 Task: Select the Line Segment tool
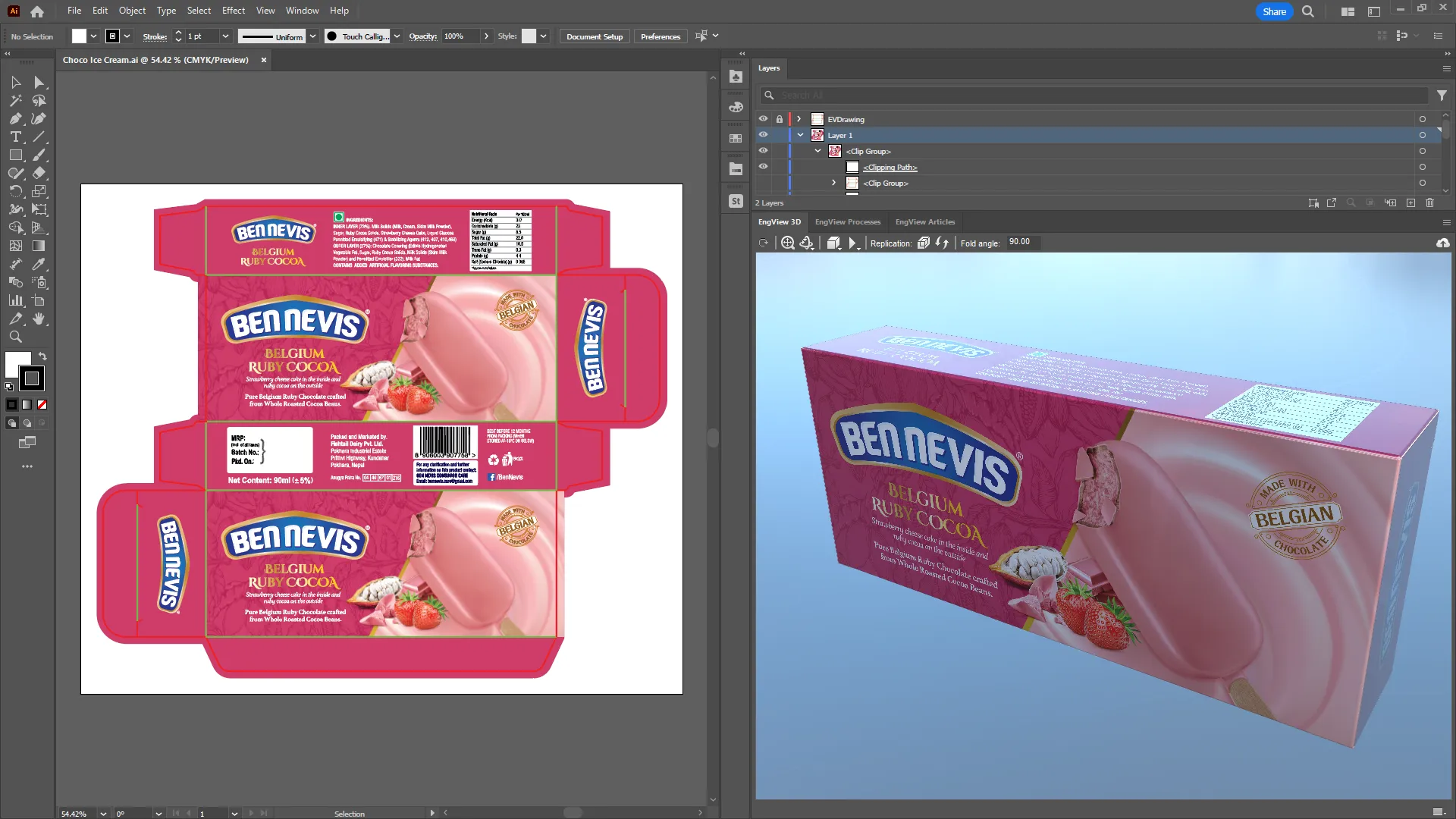pos(39,136)
